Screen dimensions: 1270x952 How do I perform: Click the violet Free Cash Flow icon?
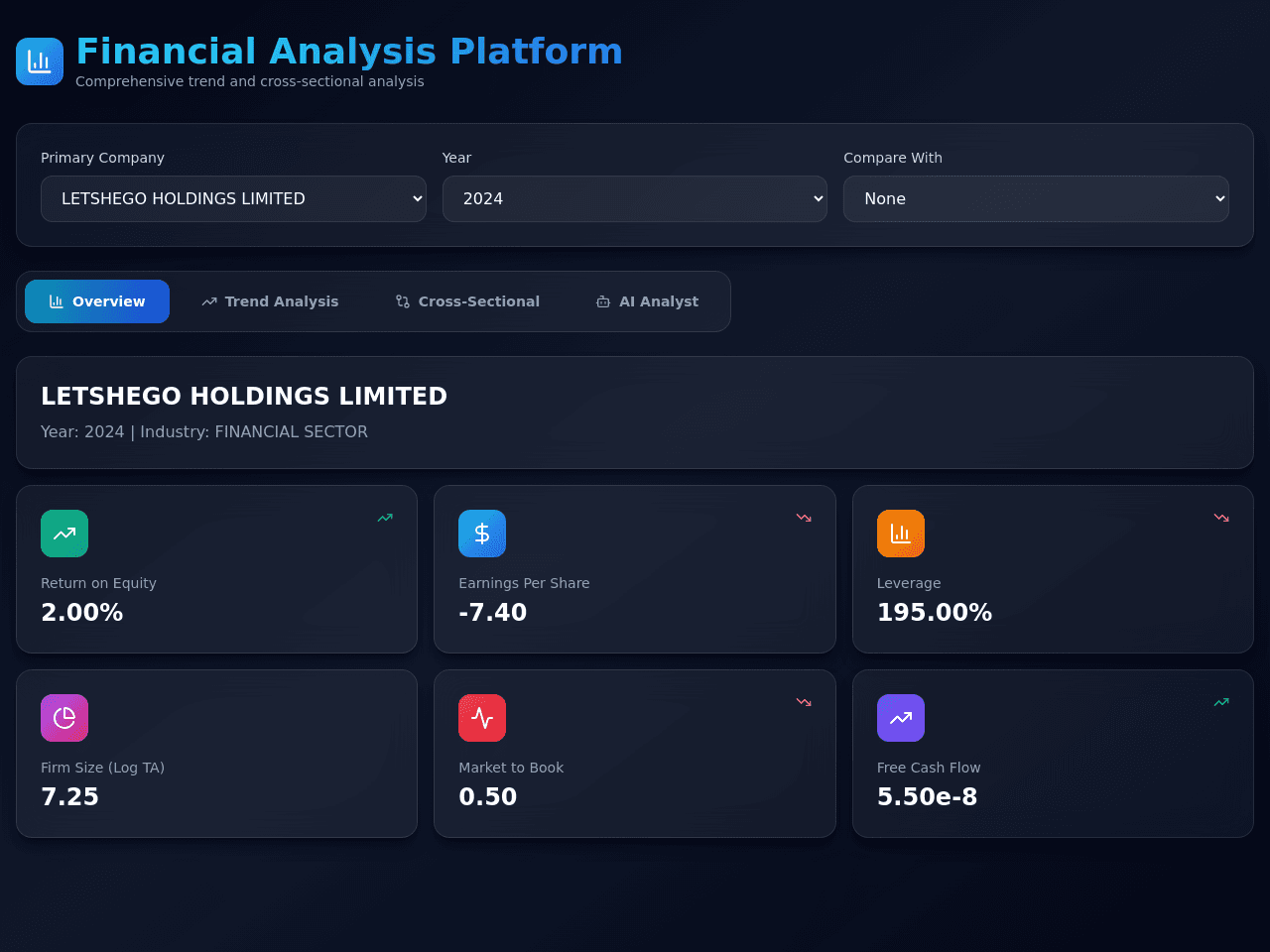tap(901, 718)
